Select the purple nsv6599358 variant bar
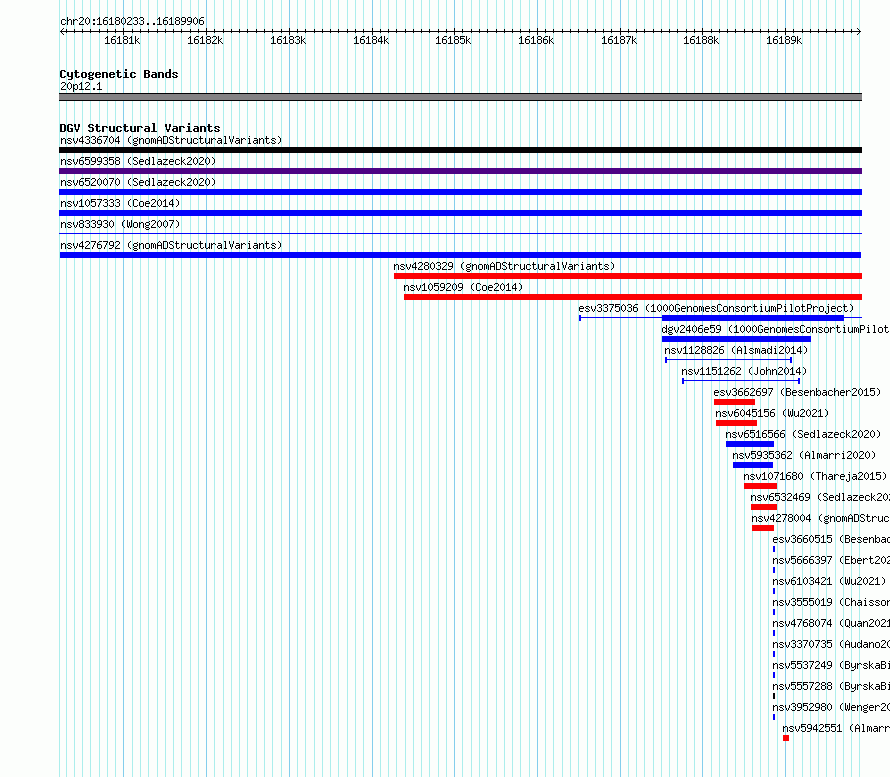890x777 pixels. 460,171
